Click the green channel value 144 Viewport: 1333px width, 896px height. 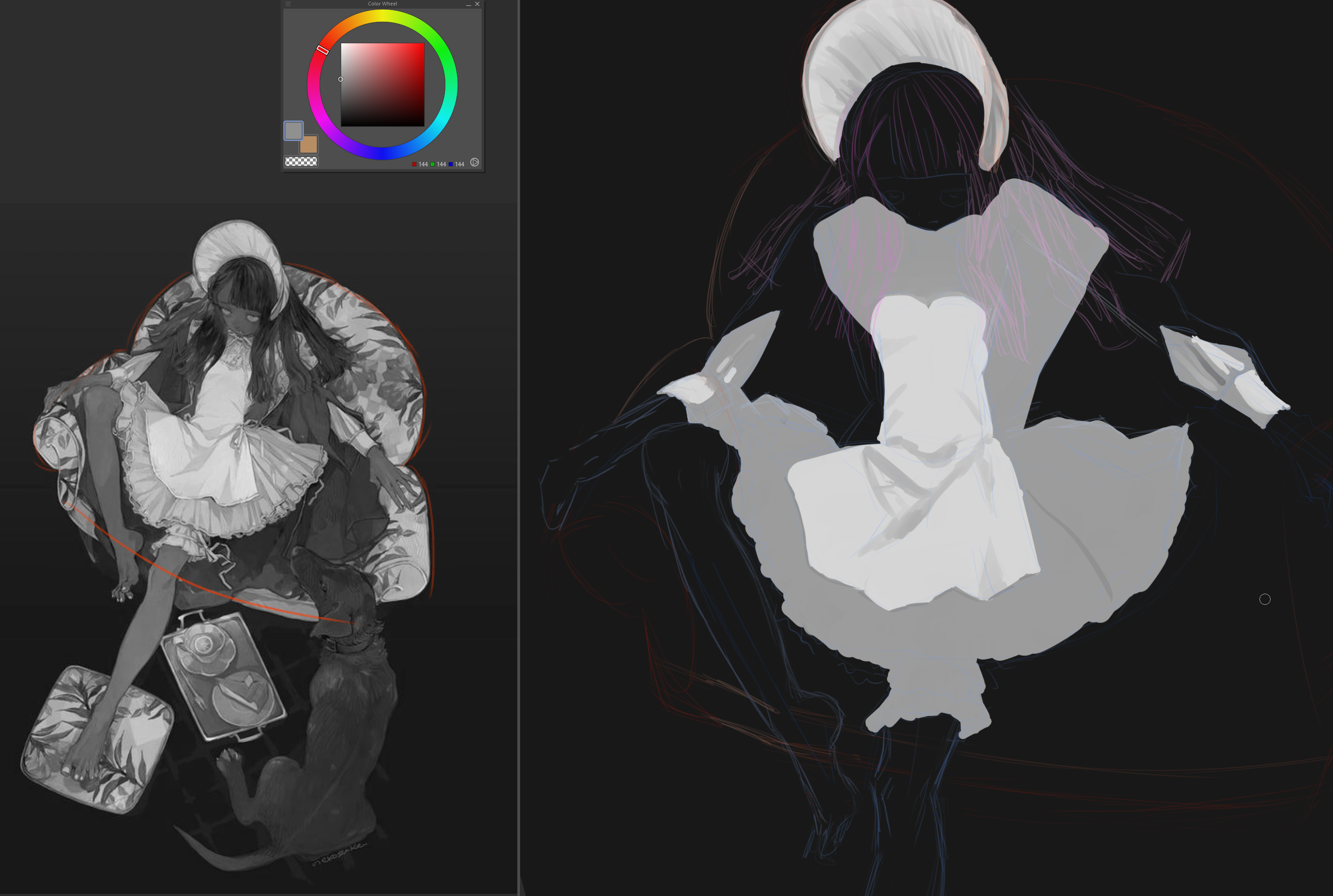[441, 165]
